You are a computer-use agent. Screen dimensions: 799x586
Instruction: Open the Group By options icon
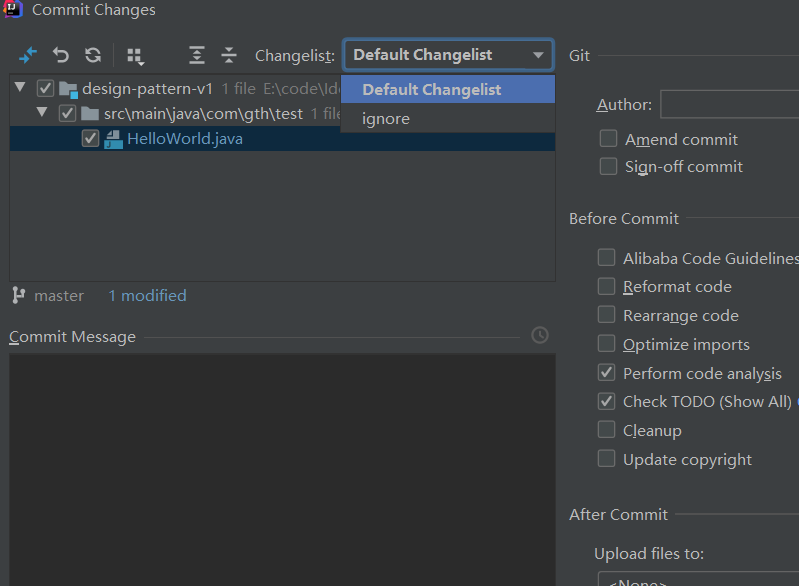(x=136, y=56)
